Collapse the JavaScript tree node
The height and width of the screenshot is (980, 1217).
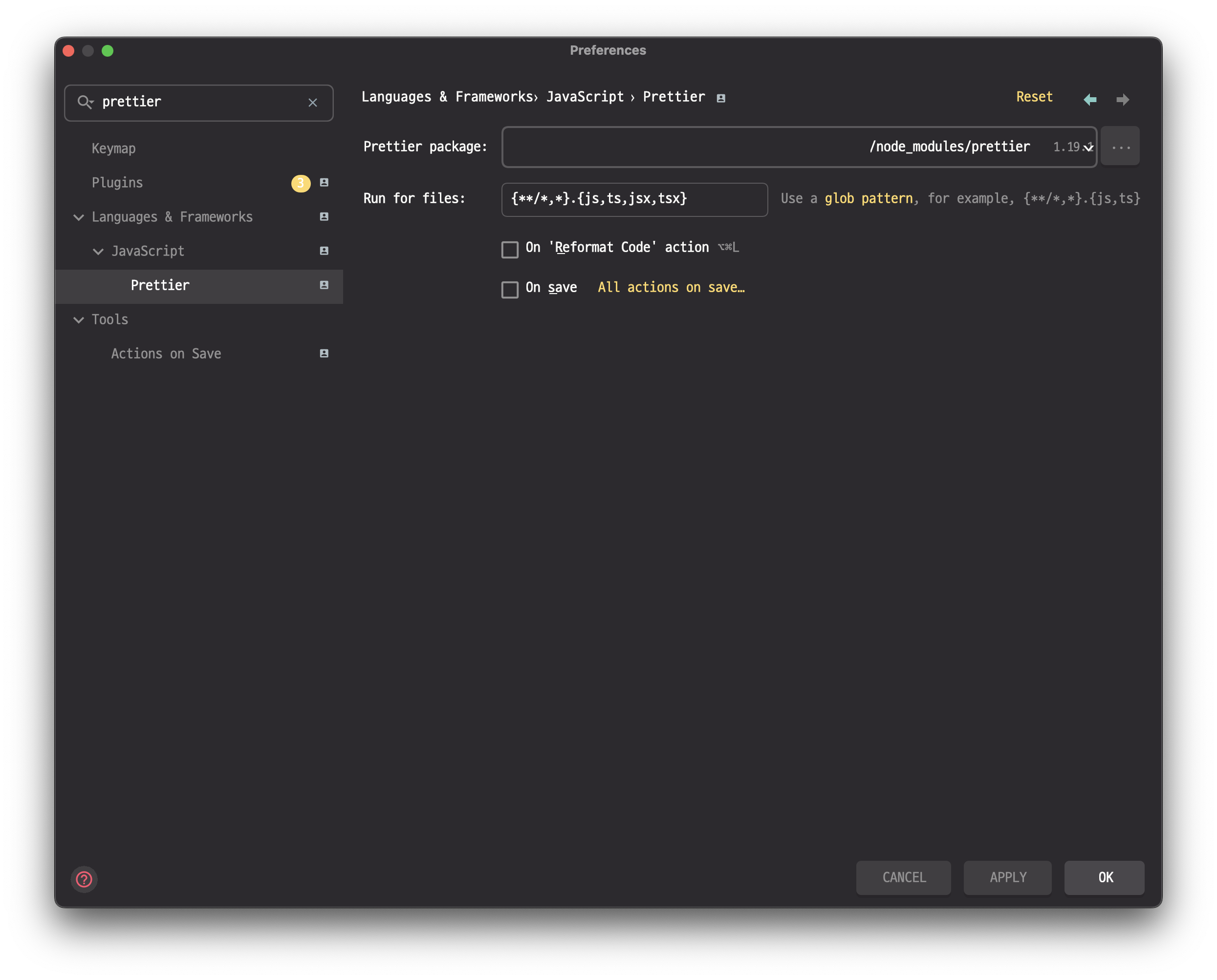click(x=98, y=251)
